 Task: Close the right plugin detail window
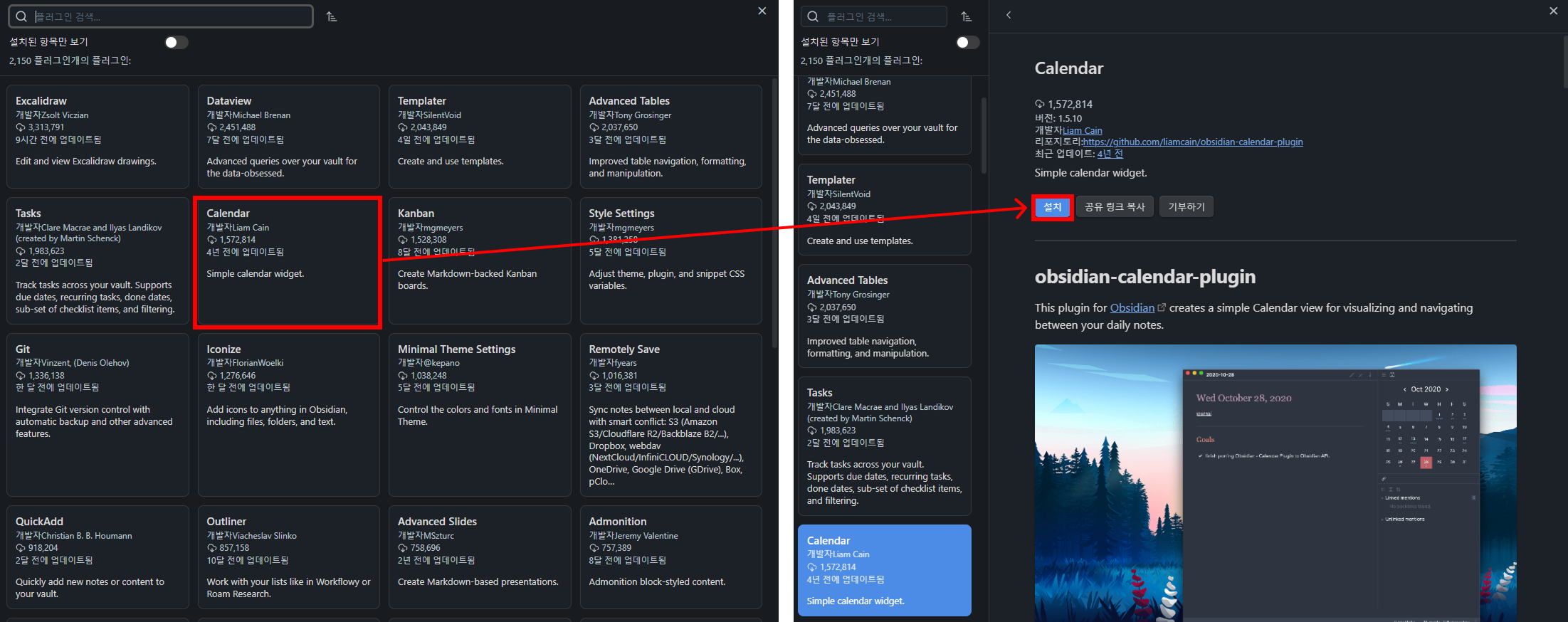(1554, 11)
